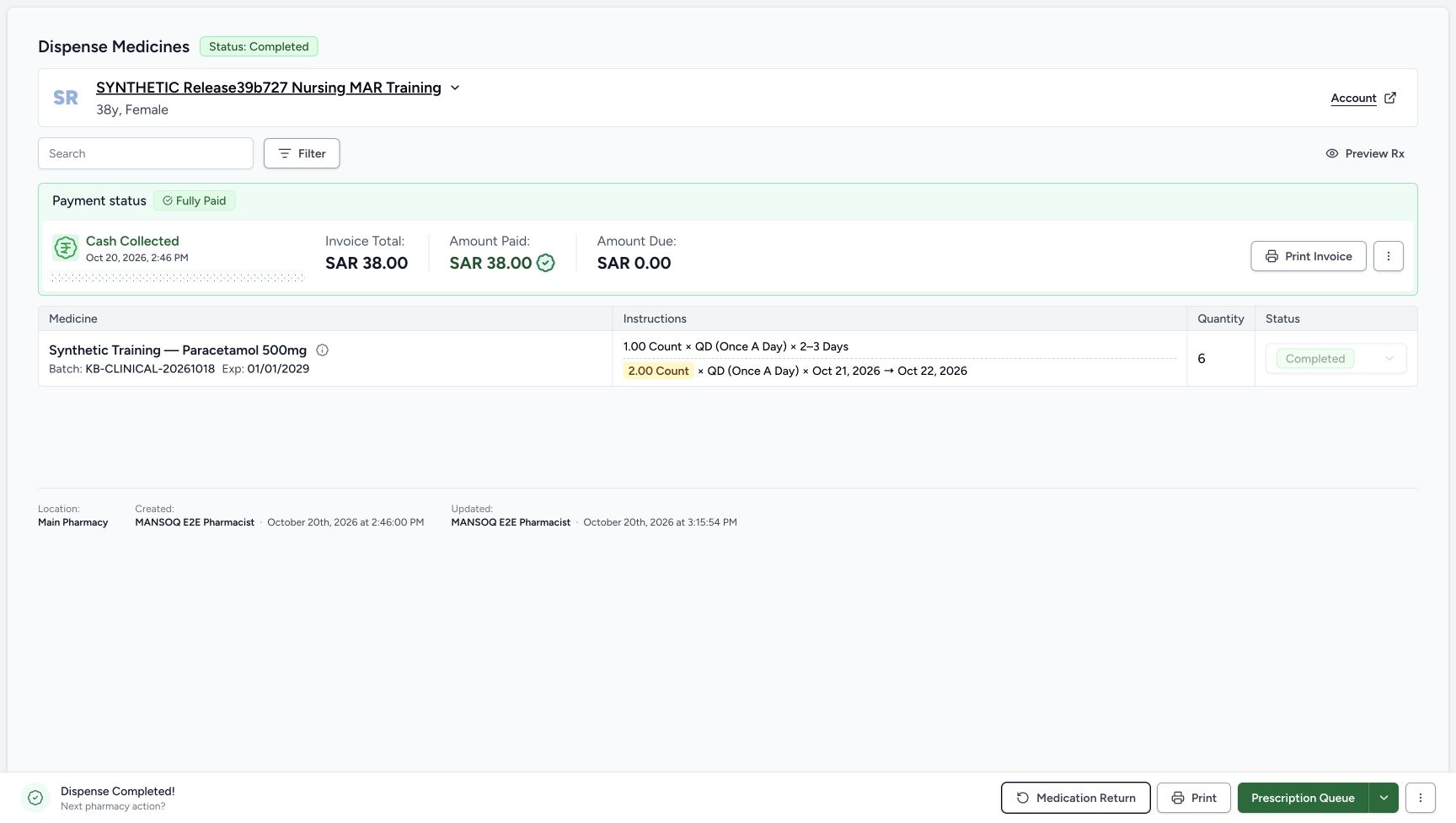1456x823 pixels.
Task: Click the Updated timestamp October 20th 3:15:54 PM
Action: (x=660, y=522)
